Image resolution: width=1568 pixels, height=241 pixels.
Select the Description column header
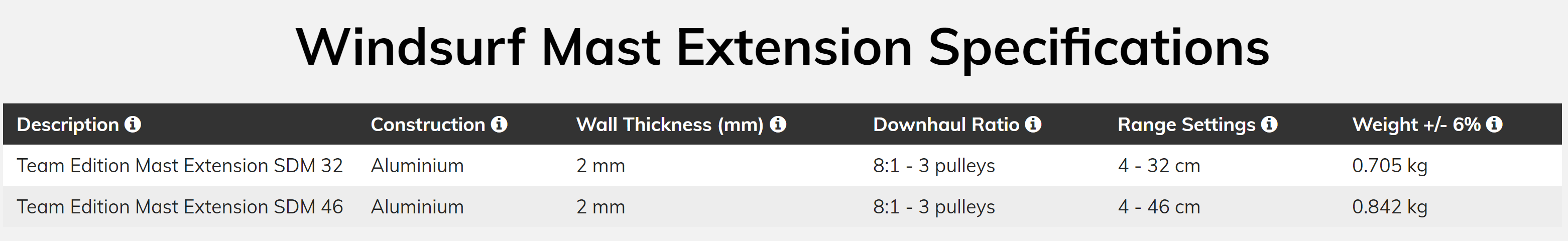pos(68,125)
